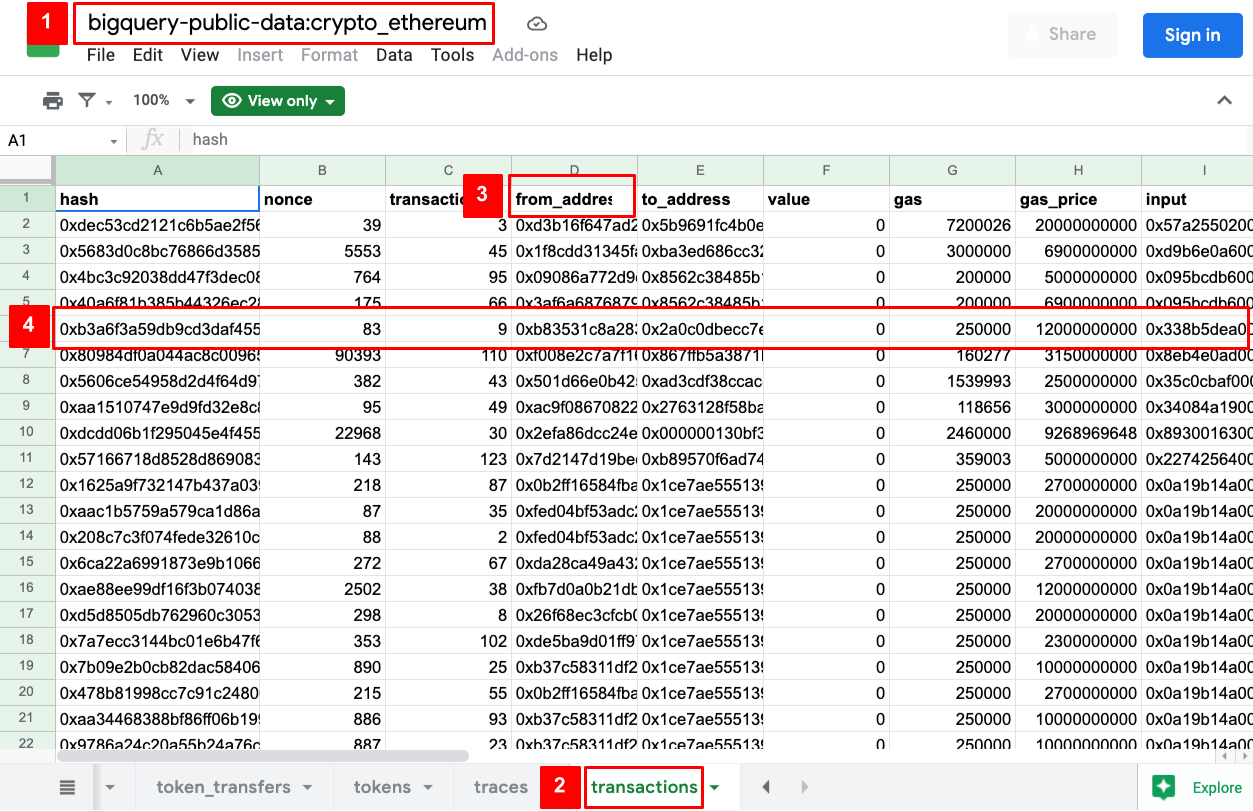Click the input header cell
Viewport: 1253px width, 811px height.
tap(1197, 199)
